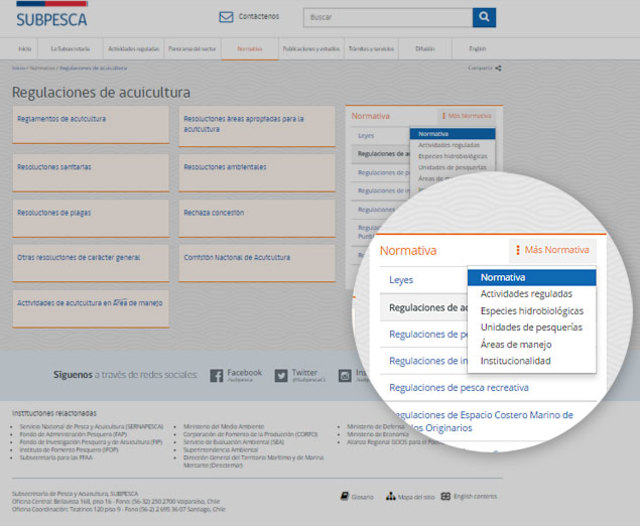
Task: Select the Normativa tab in the top navigation
Action: pos(250,49)
